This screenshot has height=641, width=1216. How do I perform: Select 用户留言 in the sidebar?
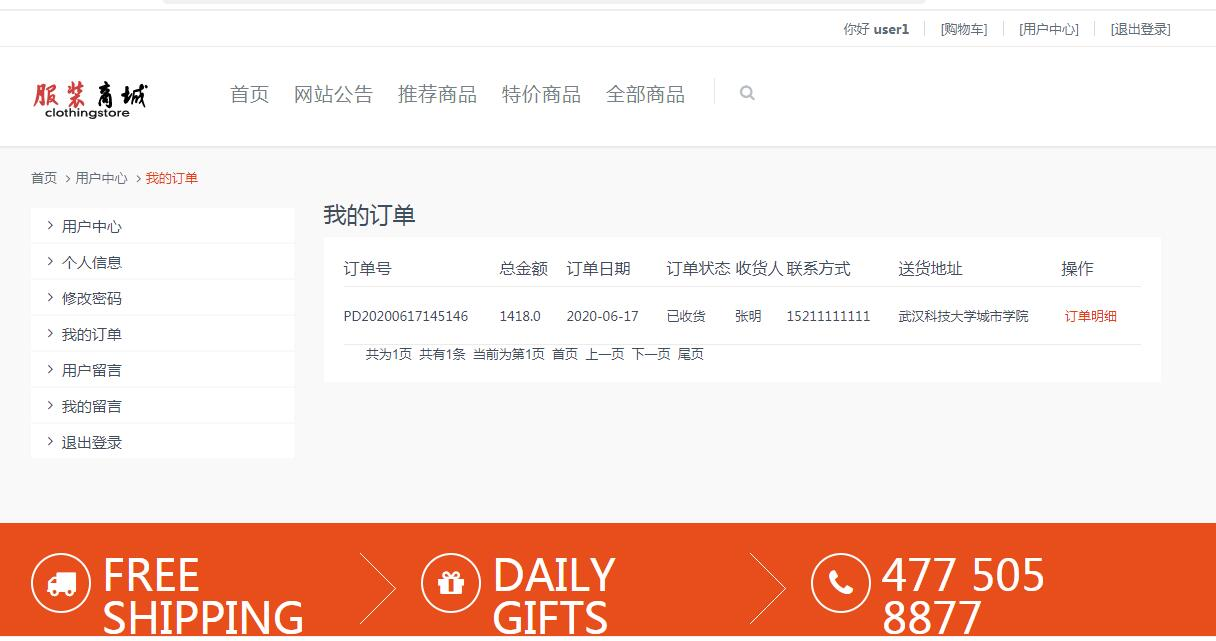(163, 370)
